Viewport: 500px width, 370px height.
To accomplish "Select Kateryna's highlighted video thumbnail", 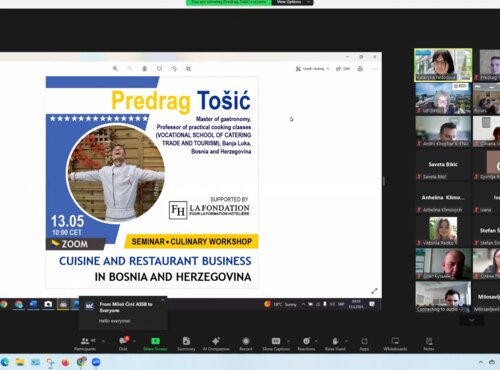I will coord(443,65).
